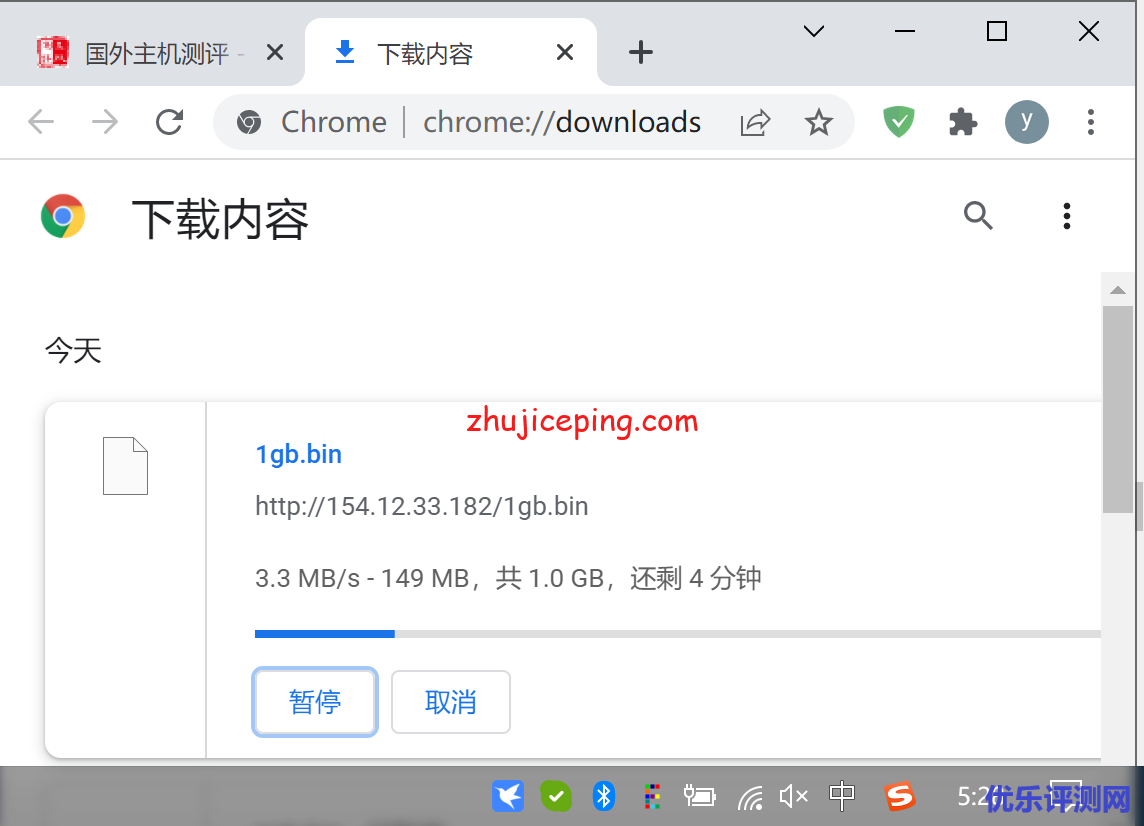The image size is (1144, 826).
Task: Click the muted speaker volume icon
Action: click(x=794, y=796)
